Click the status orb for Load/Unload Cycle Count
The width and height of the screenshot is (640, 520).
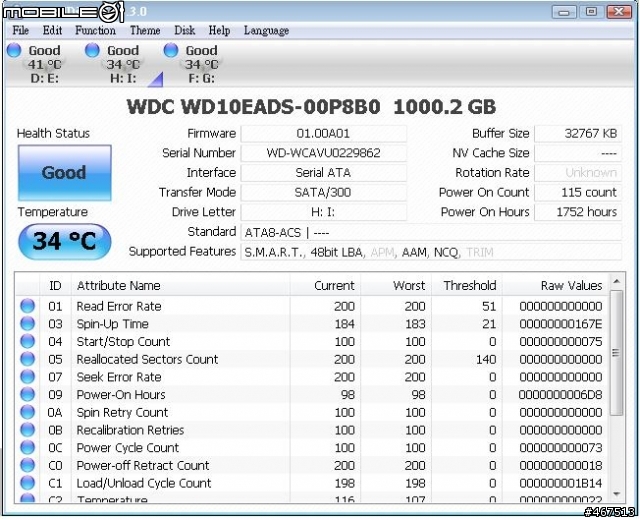point(27,483)
